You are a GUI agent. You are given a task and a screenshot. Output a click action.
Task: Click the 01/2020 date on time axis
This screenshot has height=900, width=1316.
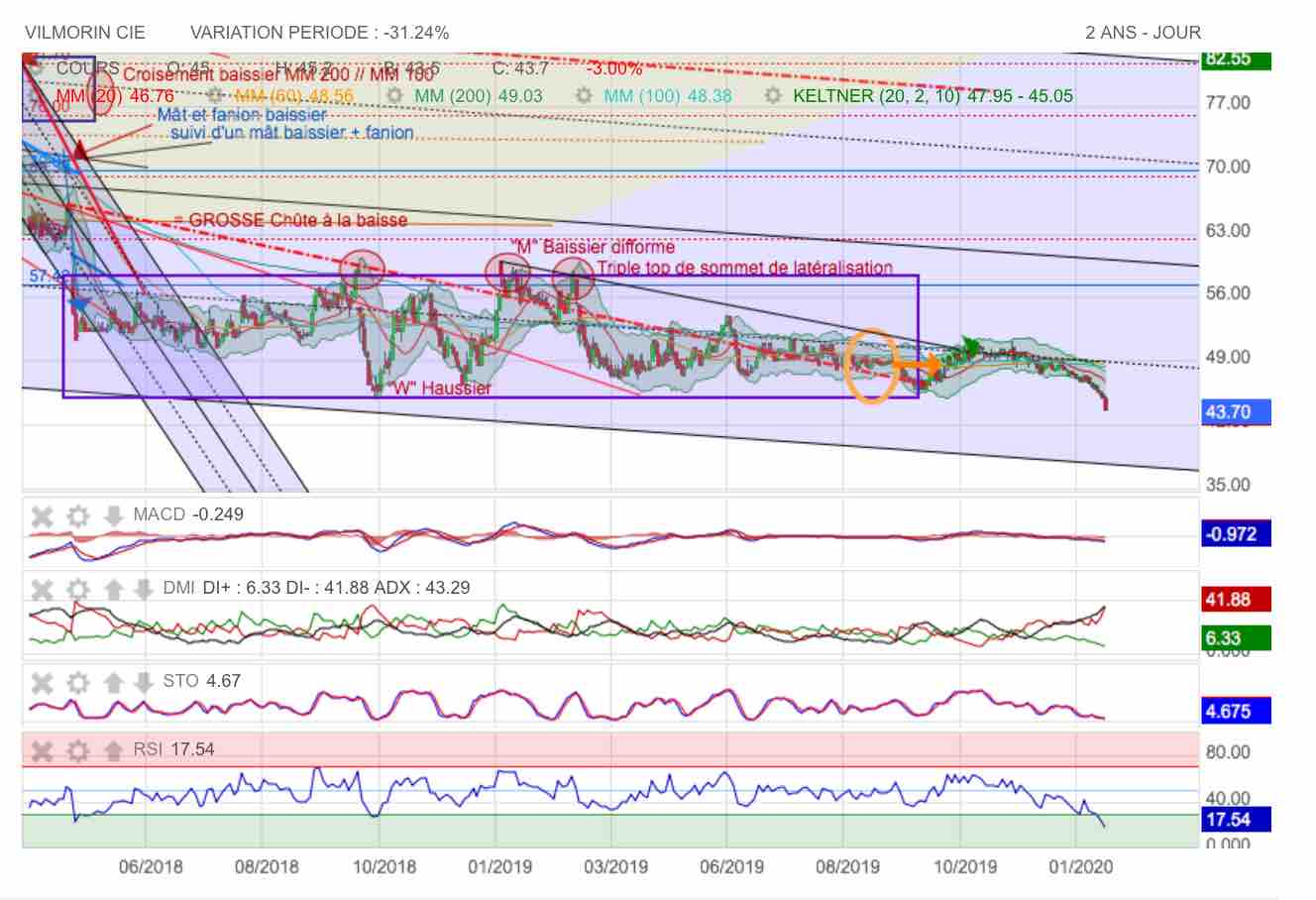click(x=1080, y=867)
